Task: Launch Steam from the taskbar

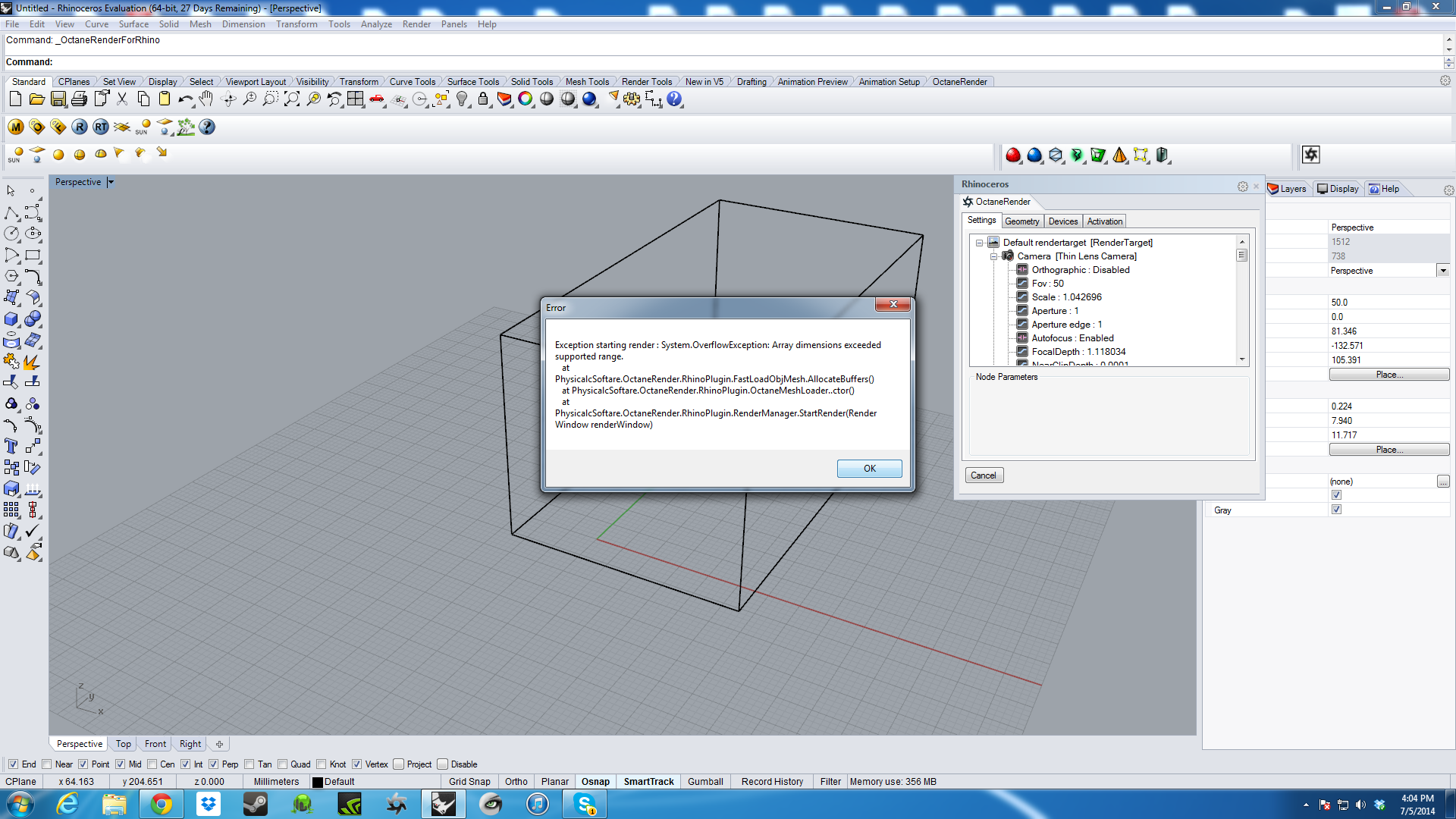Action: coord(256,804)
